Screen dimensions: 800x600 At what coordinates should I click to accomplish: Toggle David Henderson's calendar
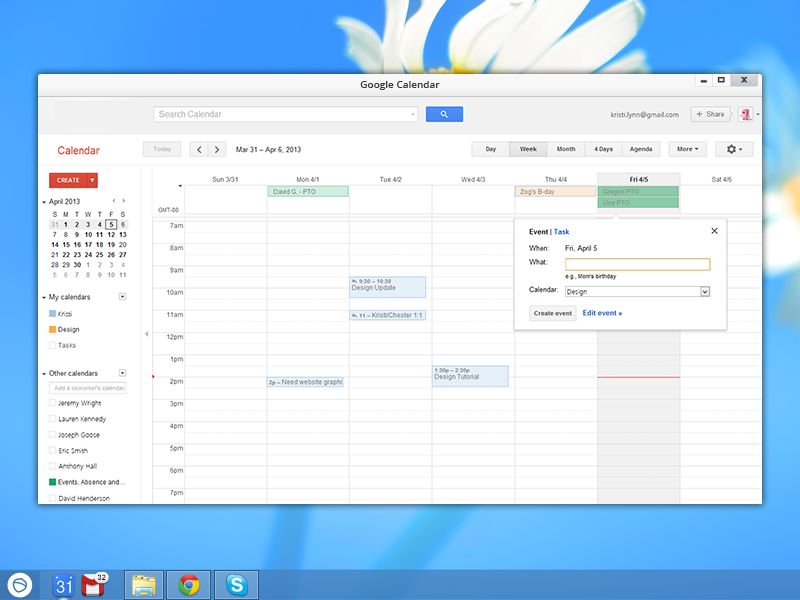(53, 498)
